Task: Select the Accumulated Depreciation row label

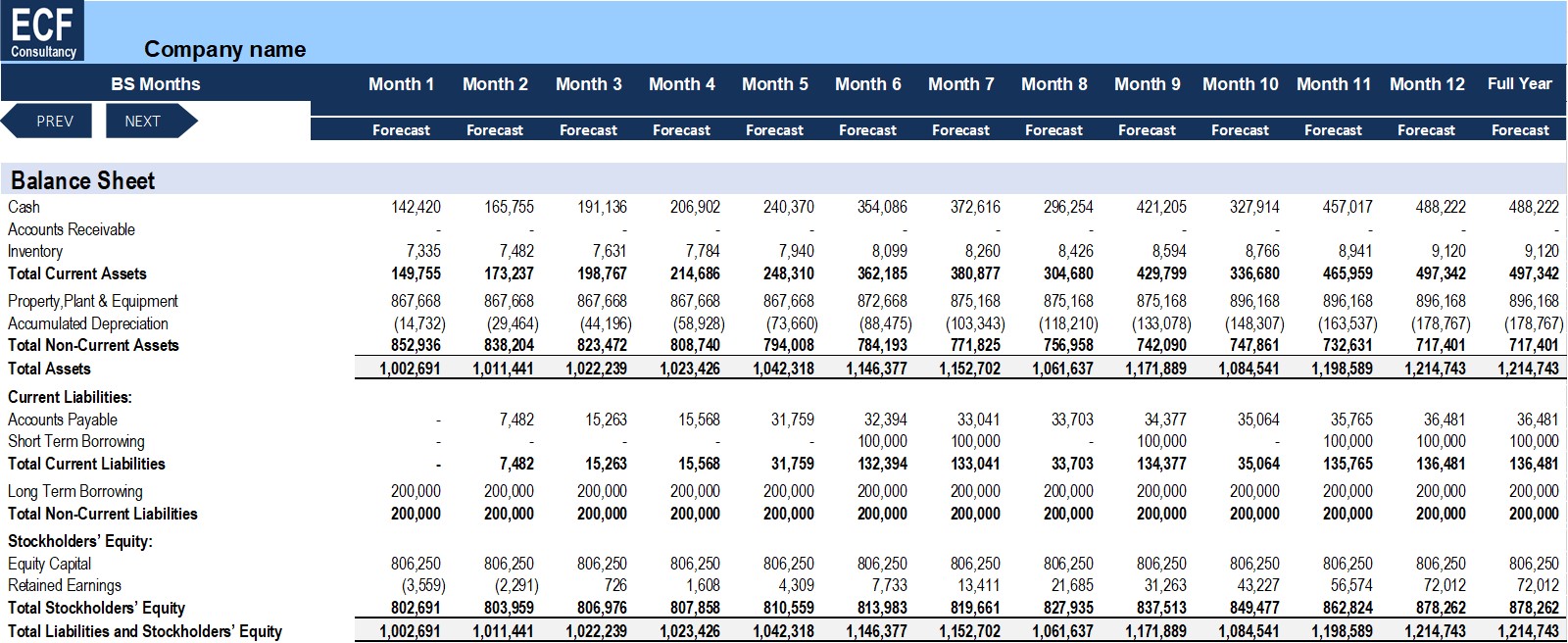Action: pos(87,323)
